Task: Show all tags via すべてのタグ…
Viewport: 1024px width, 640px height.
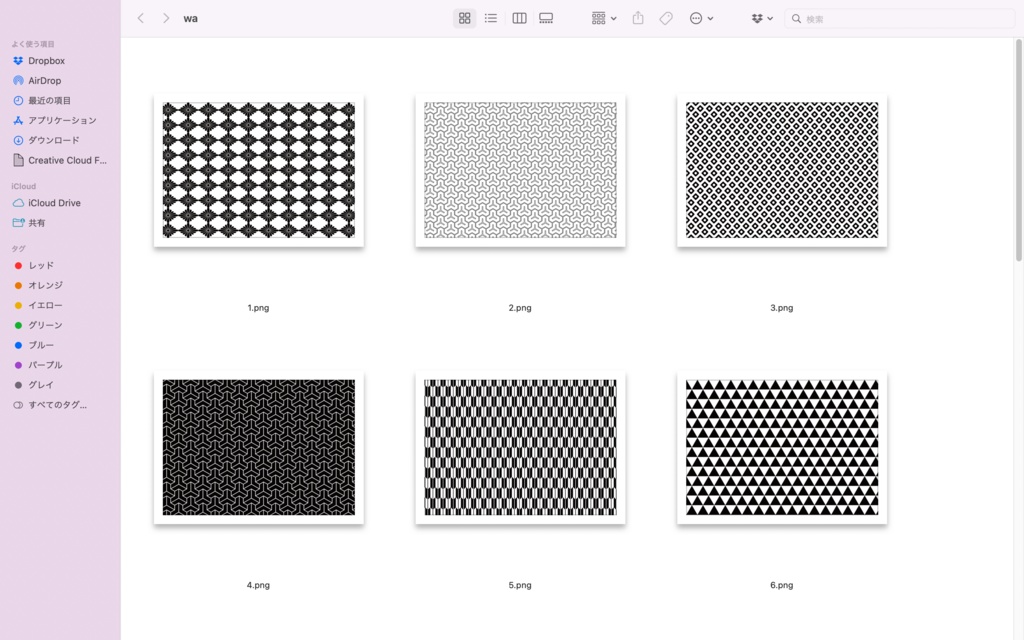Action: click(59, 405)
